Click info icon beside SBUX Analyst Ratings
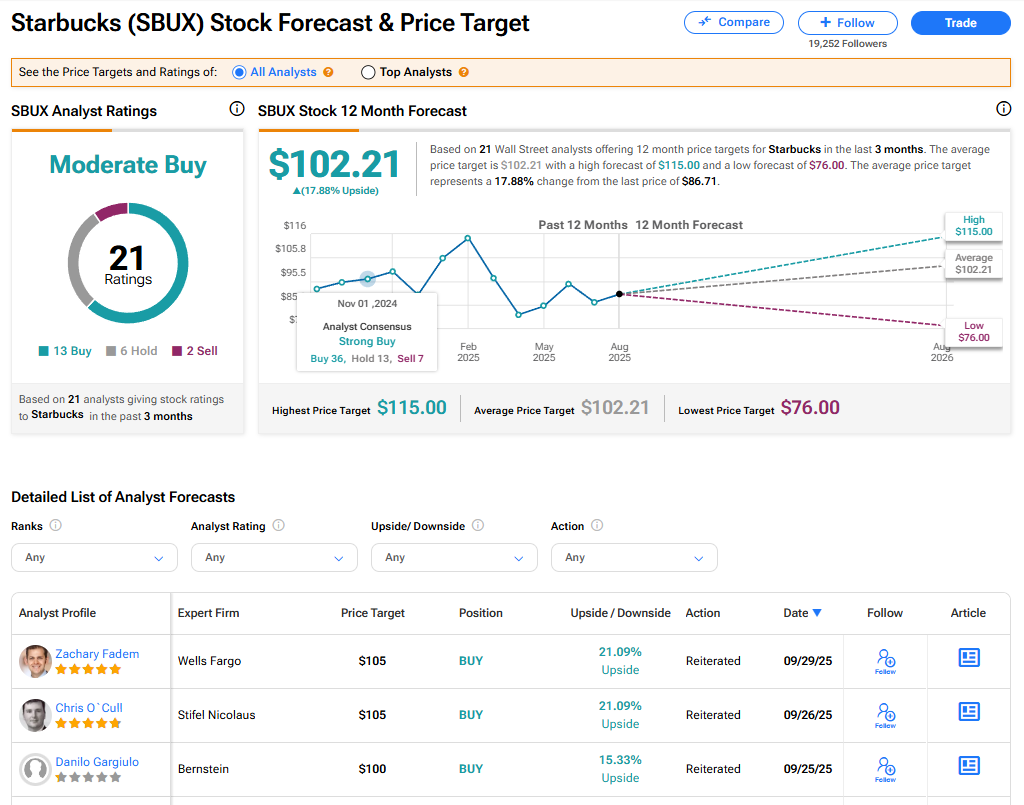Screen dimensions: 1024x805 coord(237,109)
